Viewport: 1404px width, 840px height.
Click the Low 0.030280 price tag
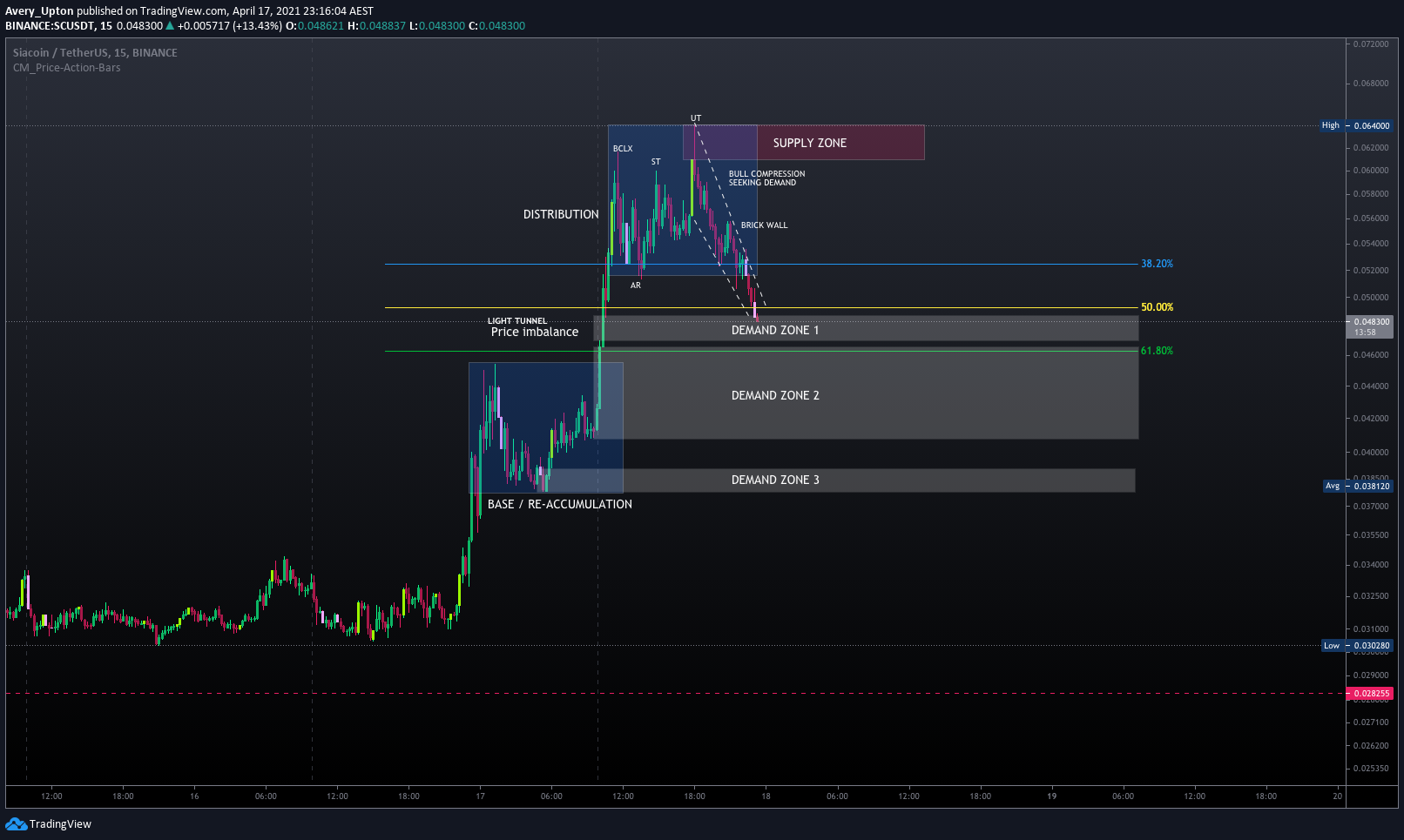click(1357, 646)
